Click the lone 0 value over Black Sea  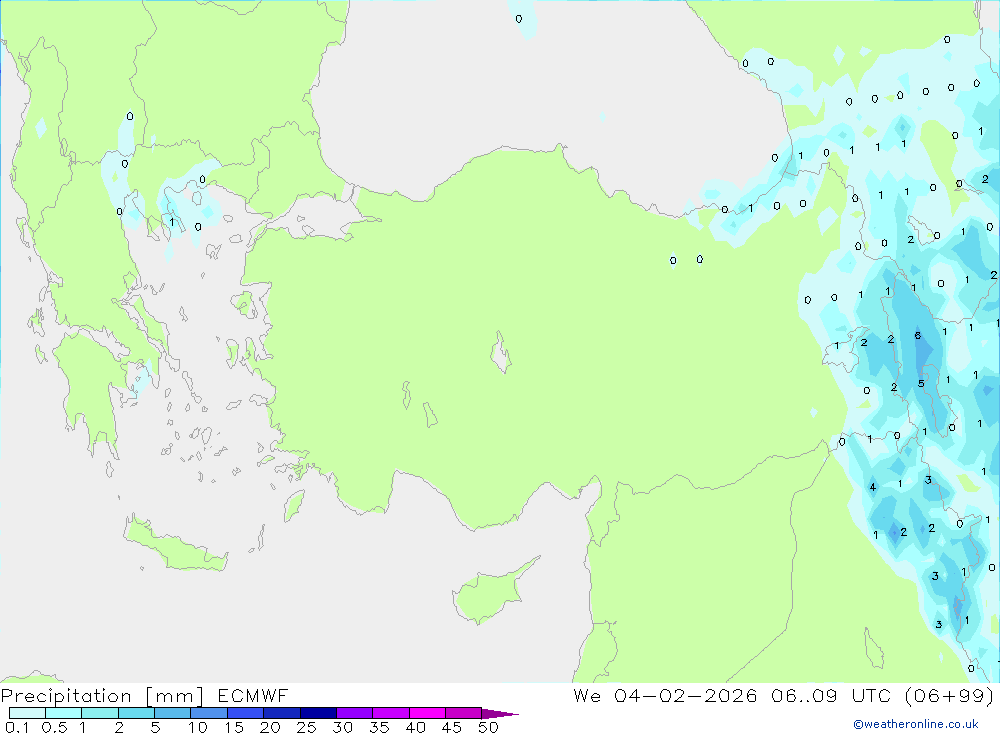coord(518,19)
